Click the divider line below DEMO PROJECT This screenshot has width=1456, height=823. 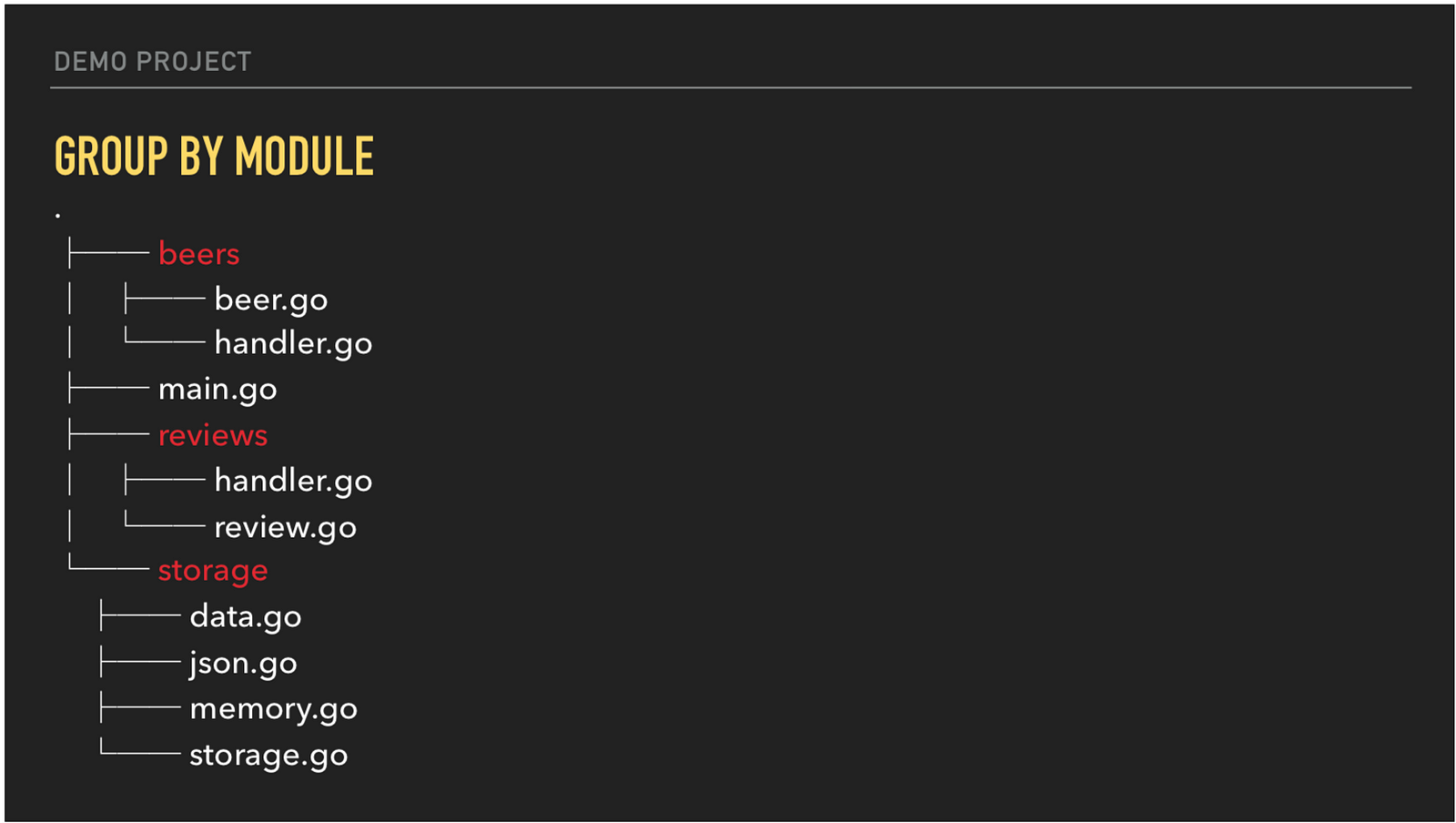(730, 88)
